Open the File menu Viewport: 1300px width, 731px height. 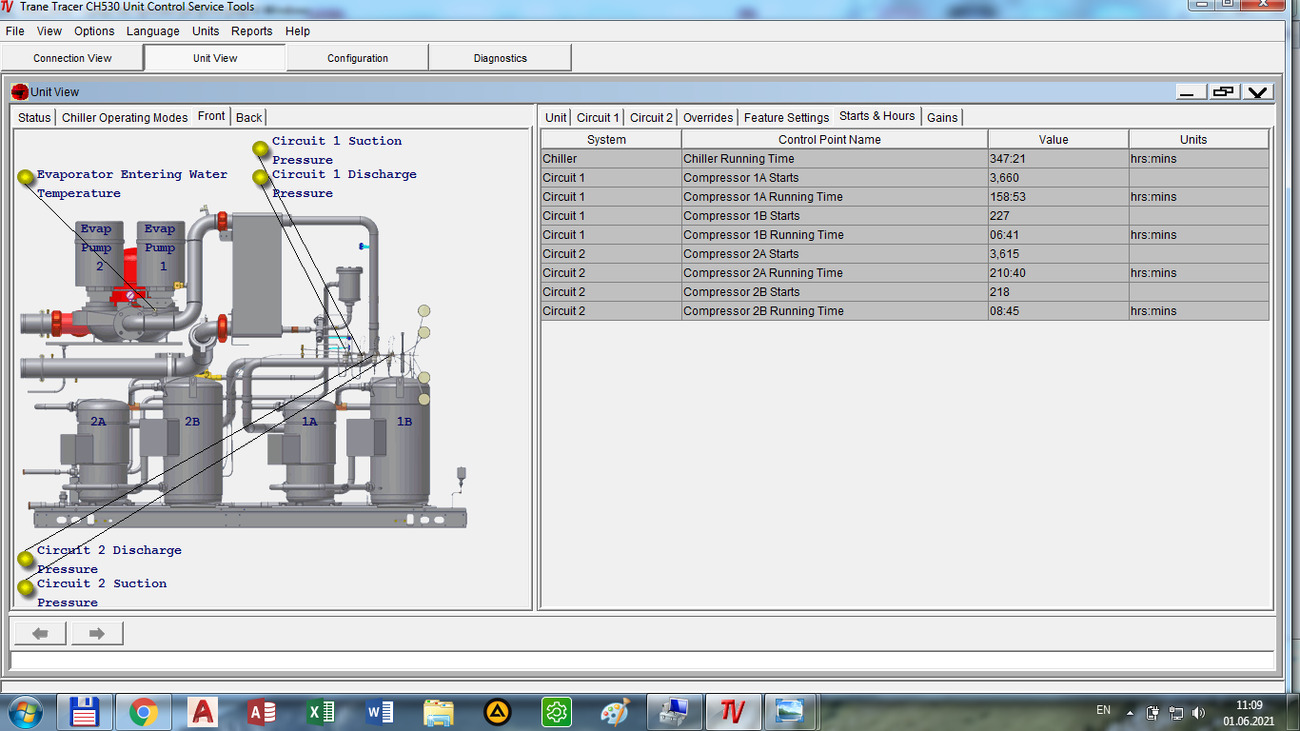(15, 31)
